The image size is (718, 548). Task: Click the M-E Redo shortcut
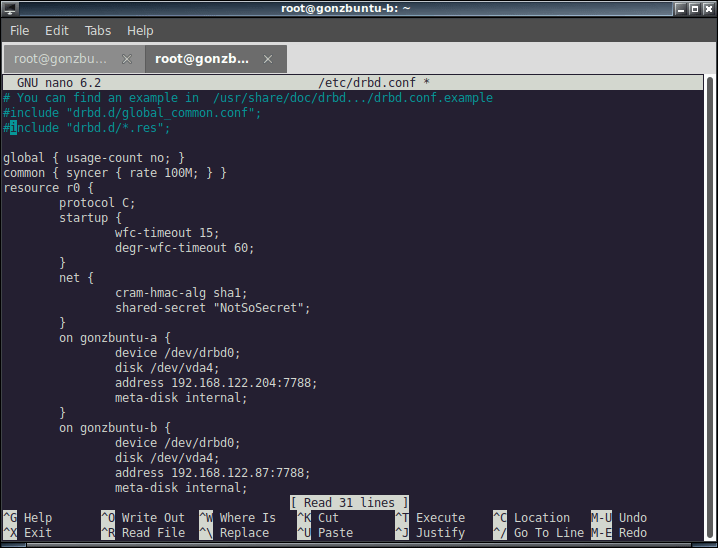pos(619,533)
